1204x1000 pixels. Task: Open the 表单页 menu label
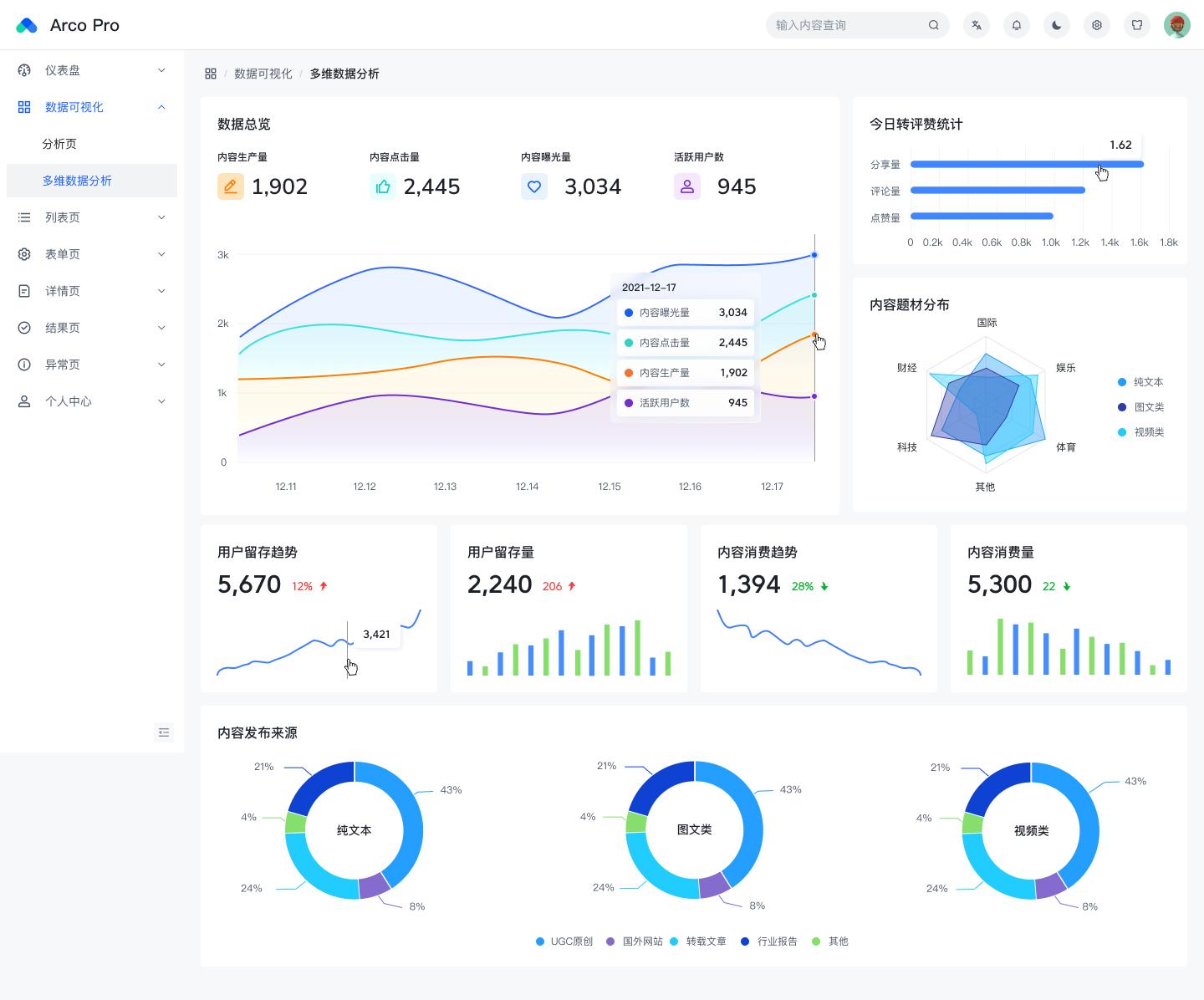(x=63, y=254)
